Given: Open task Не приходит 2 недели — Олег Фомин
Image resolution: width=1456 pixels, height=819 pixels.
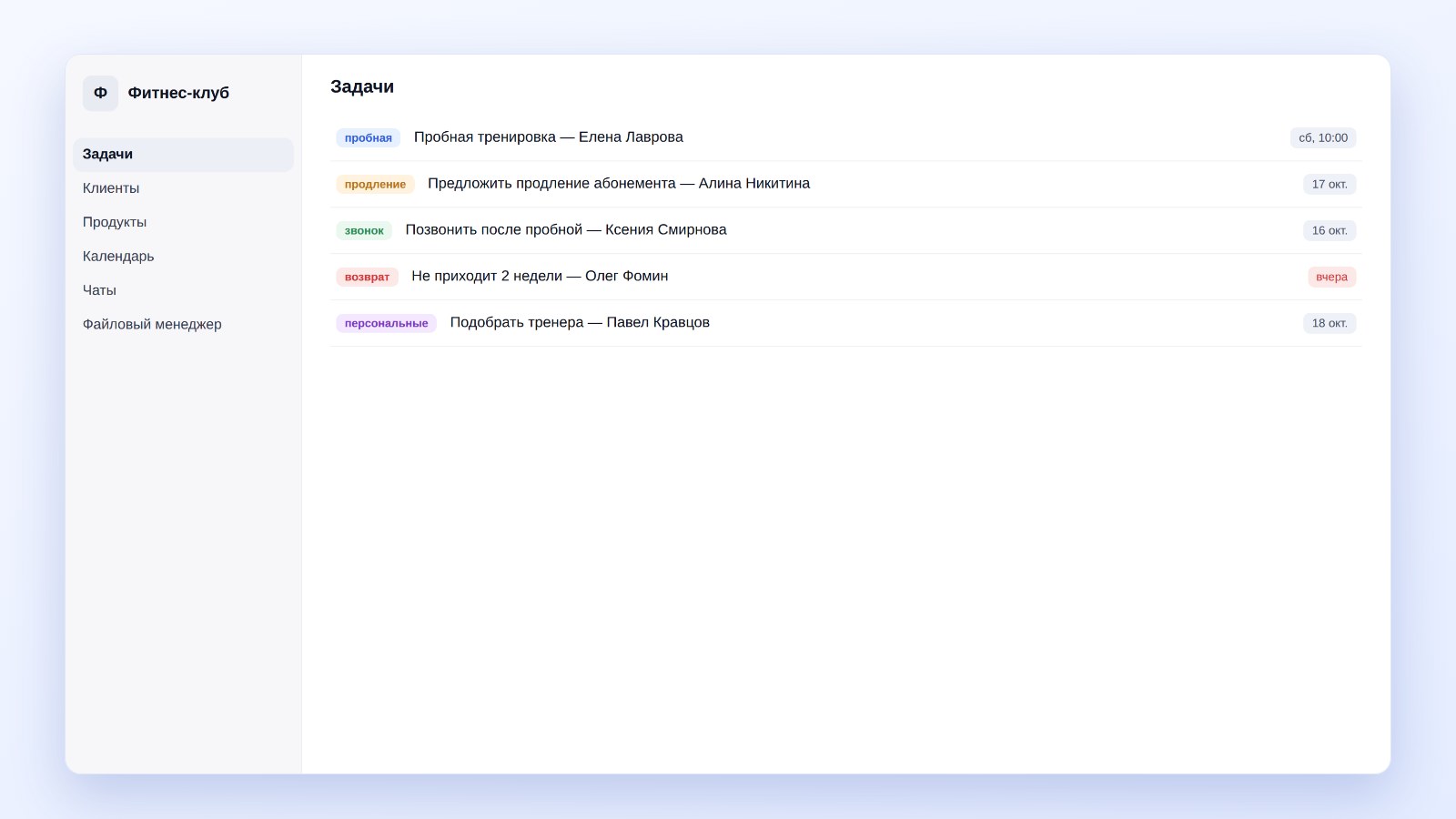Looking at the screenshot, I should [540, 277].
